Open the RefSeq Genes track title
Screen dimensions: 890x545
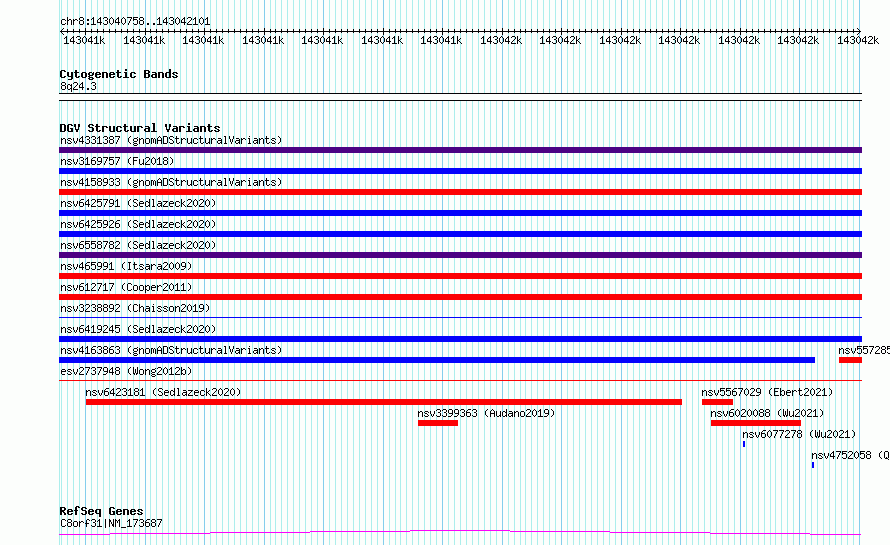pyautogui.click(x=101, y=511)
